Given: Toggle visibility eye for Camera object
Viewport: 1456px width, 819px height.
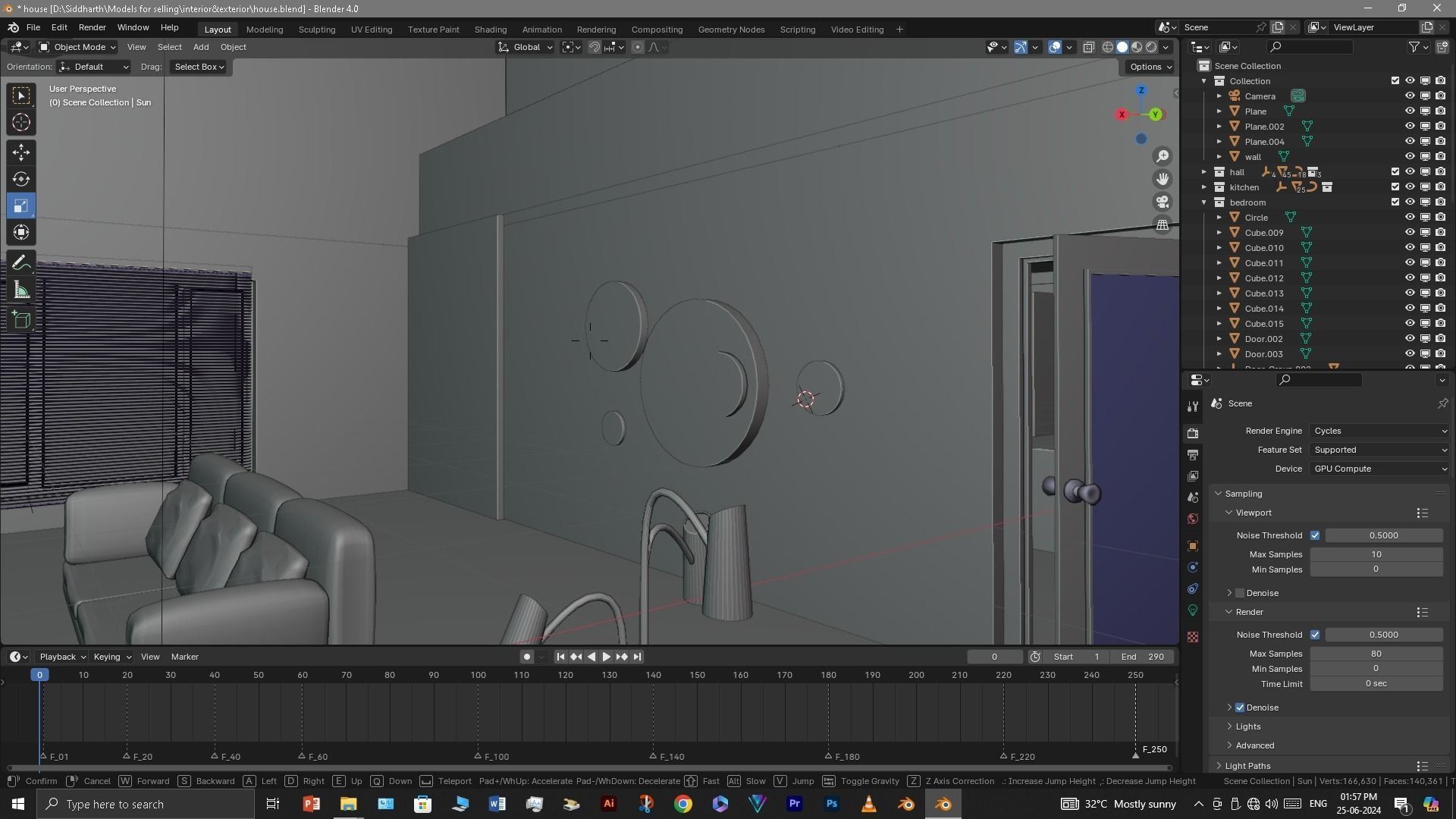Looking at the screenshot, I should (1410, 96).
